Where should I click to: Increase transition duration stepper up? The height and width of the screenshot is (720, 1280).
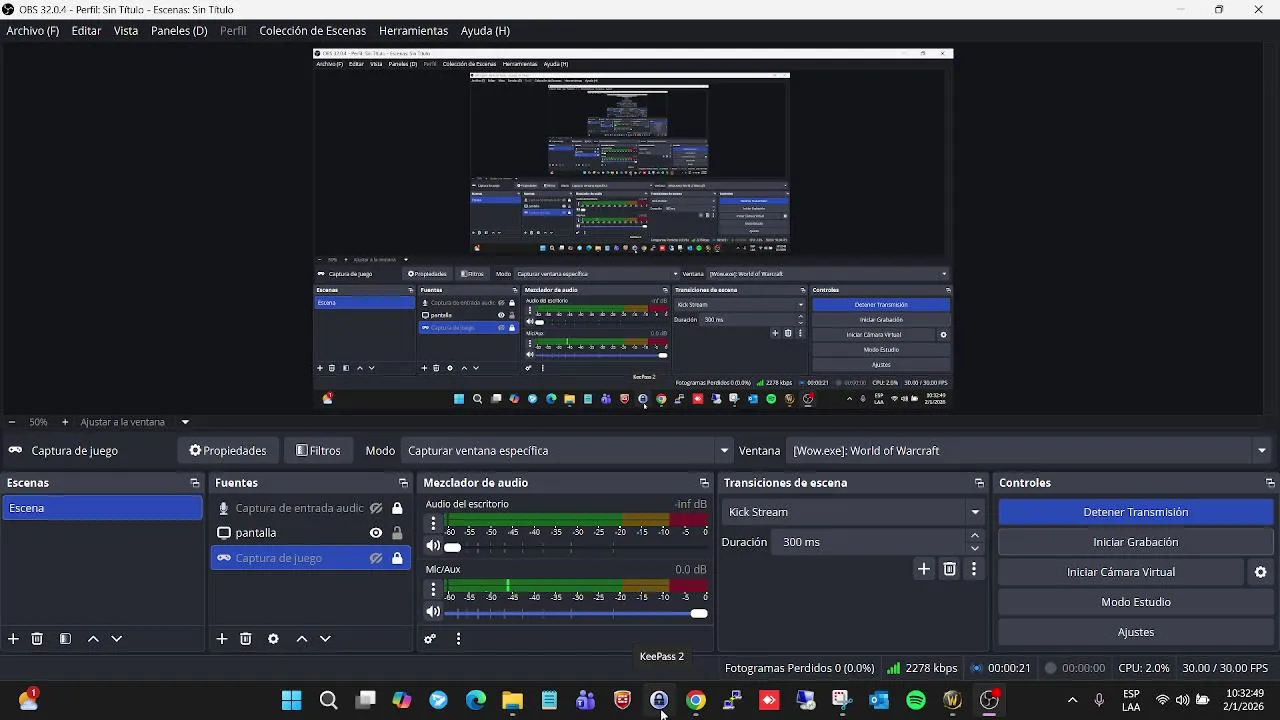point(975,536)
